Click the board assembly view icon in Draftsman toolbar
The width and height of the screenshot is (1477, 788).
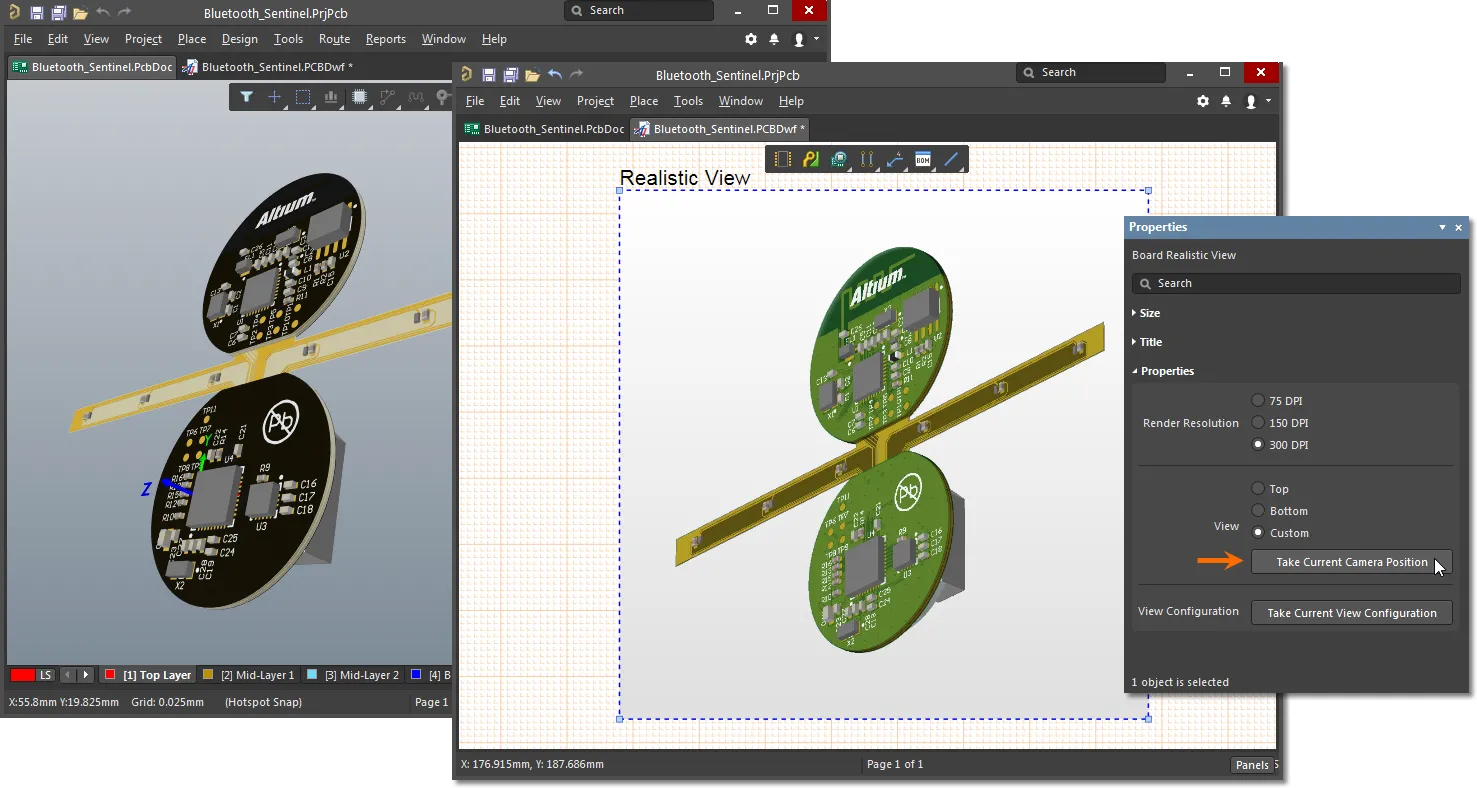coord(783,159)
